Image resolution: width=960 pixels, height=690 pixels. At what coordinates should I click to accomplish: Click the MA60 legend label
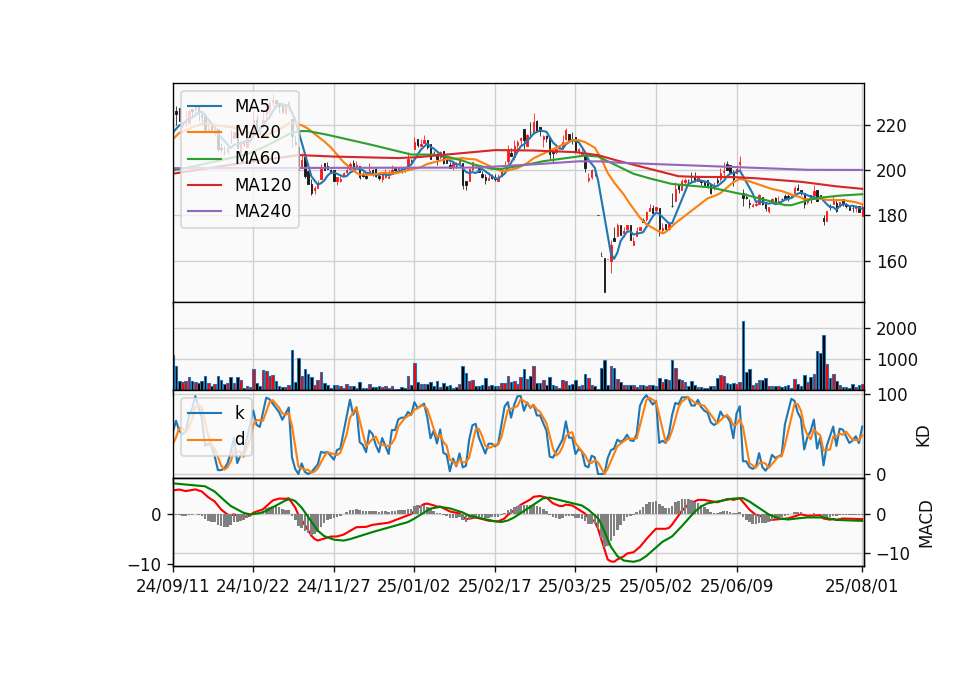click(x=257, y=159)
